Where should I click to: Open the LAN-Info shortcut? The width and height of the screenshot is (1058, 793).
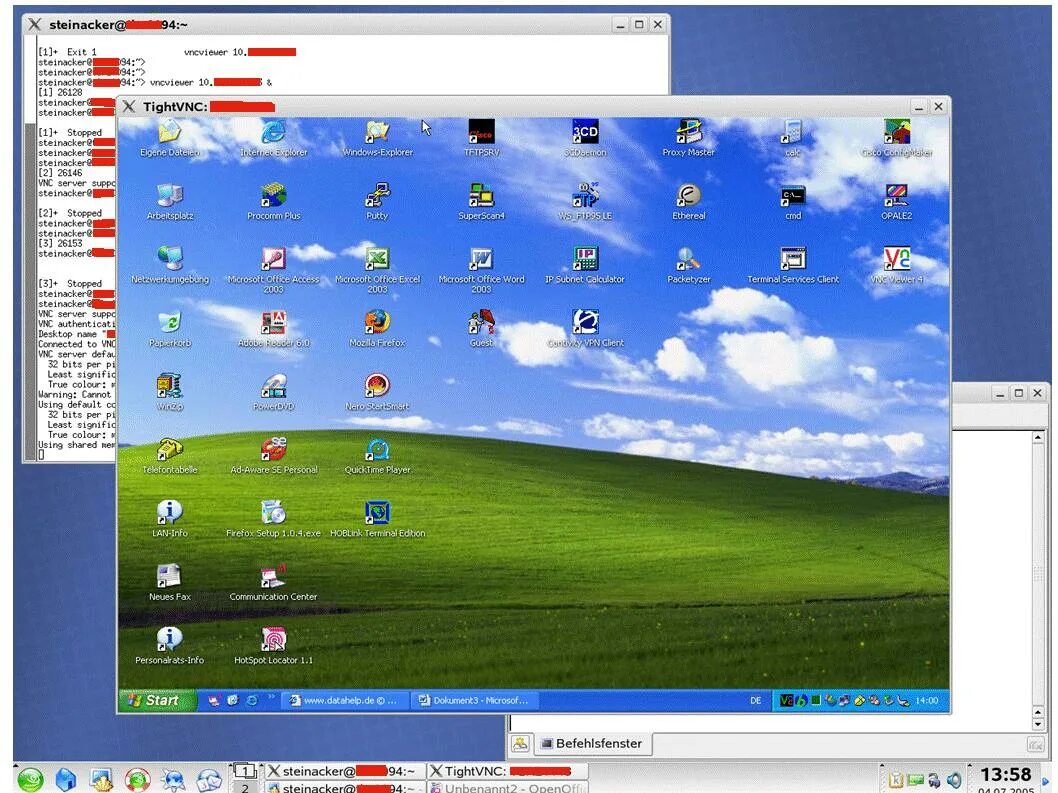[x=169, y=513]
